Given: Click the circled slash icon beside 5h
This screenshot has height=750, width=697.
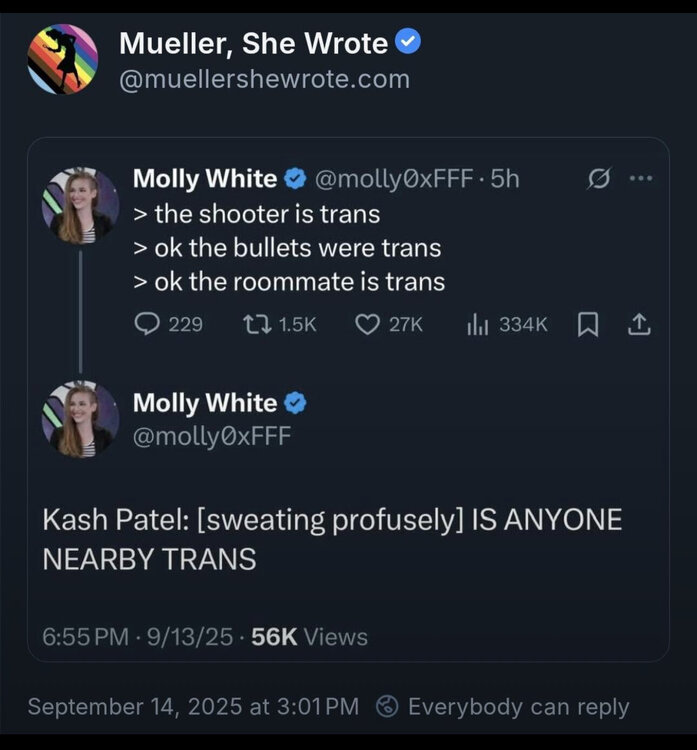Looking at the screenshot, I should pos(598,180).
